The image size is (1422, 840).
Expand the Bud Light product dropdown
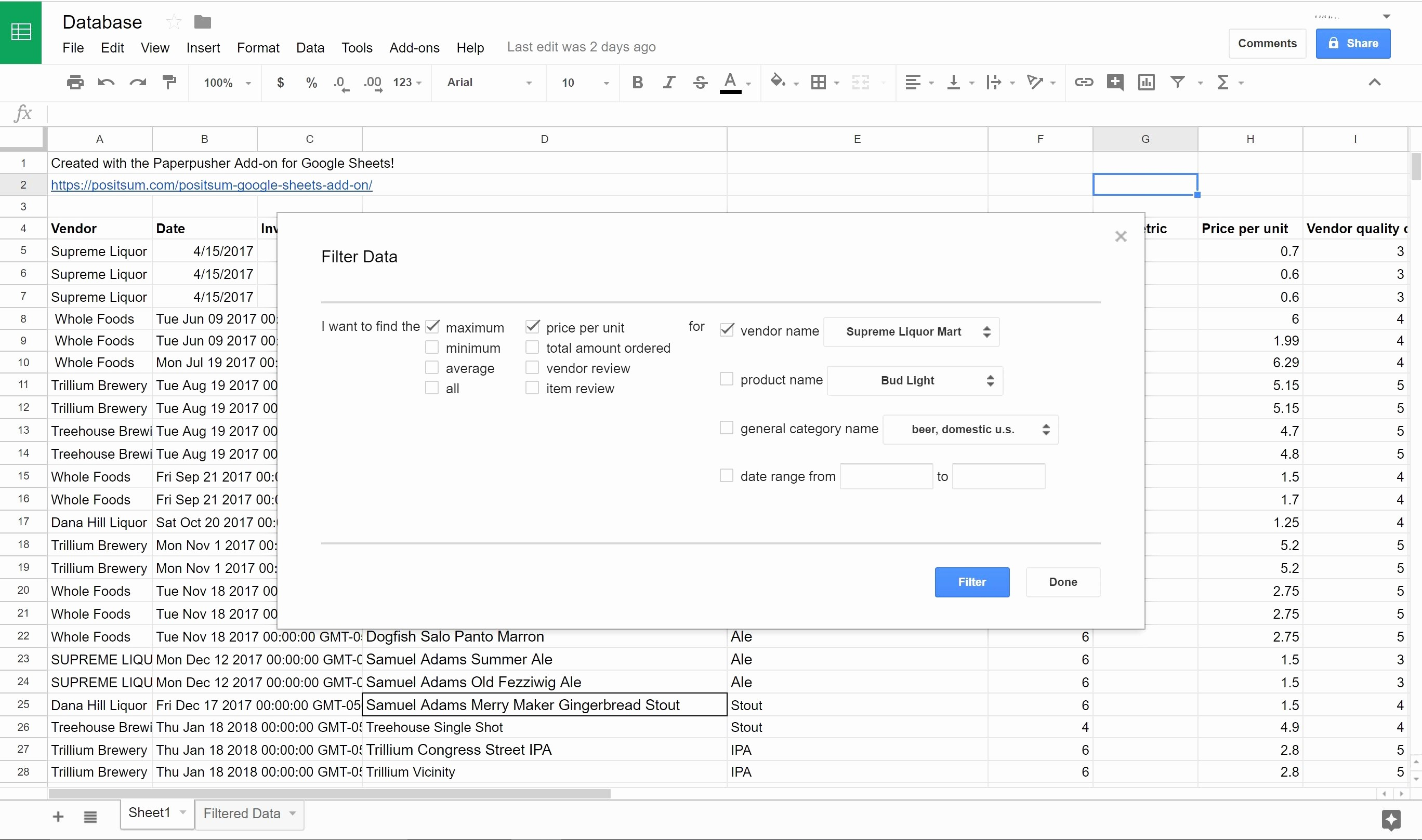coord(915,380)
